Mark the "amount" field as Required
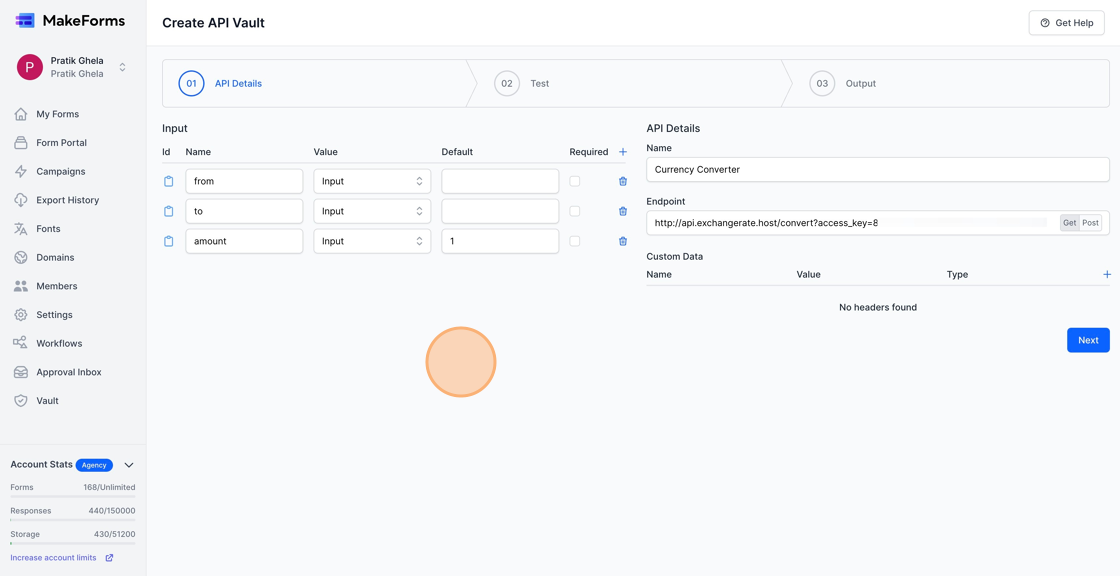Screen dimensions: 1120x576 coord(575,241)
